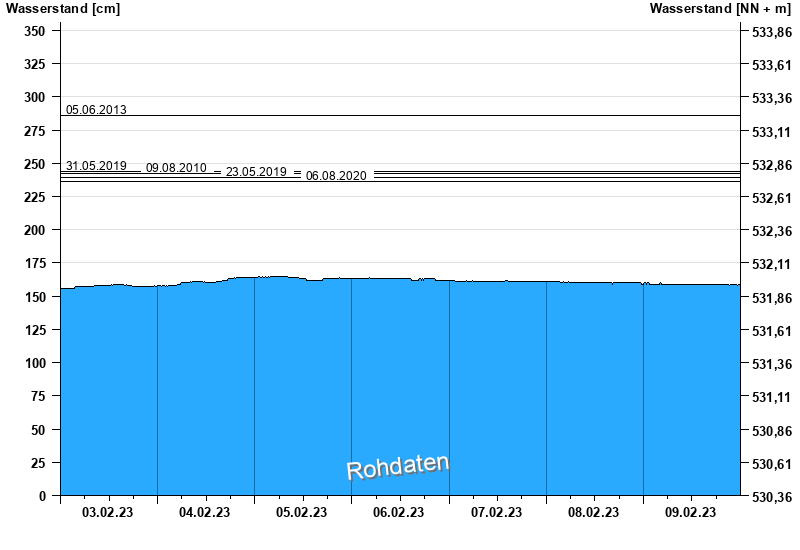Click the 07.02.23 date label
The height and width of the screenshot is (550, 800).
click(x=496, y=513)
